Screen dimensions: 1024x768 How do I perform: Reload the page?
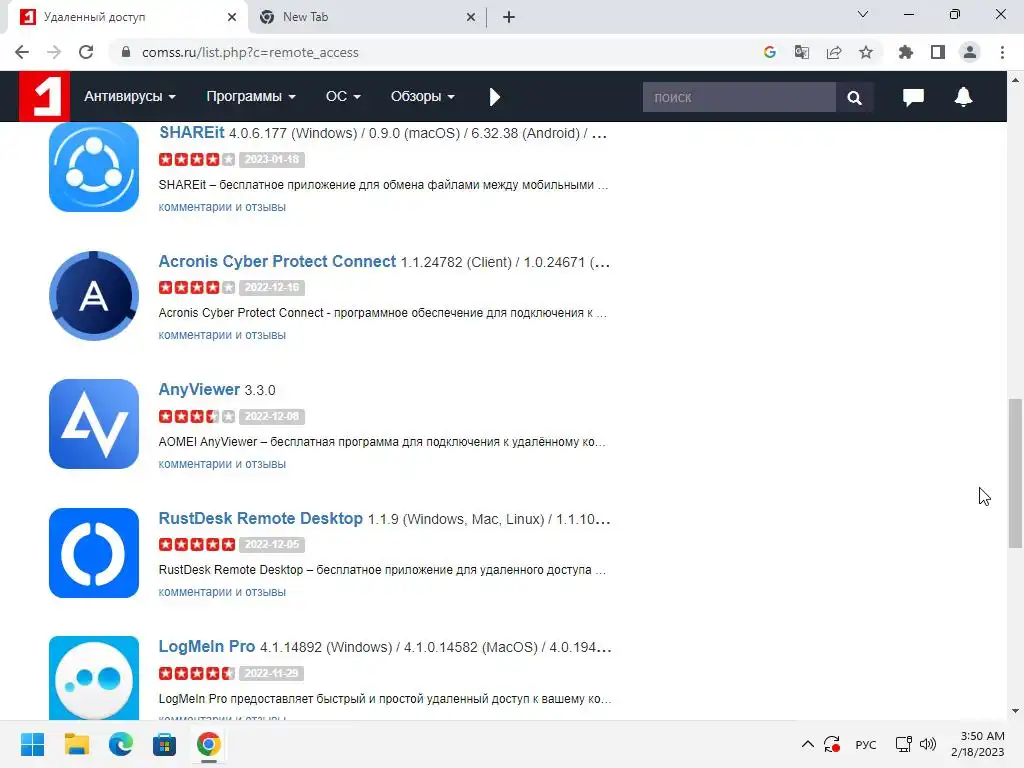tap(86, 52)
